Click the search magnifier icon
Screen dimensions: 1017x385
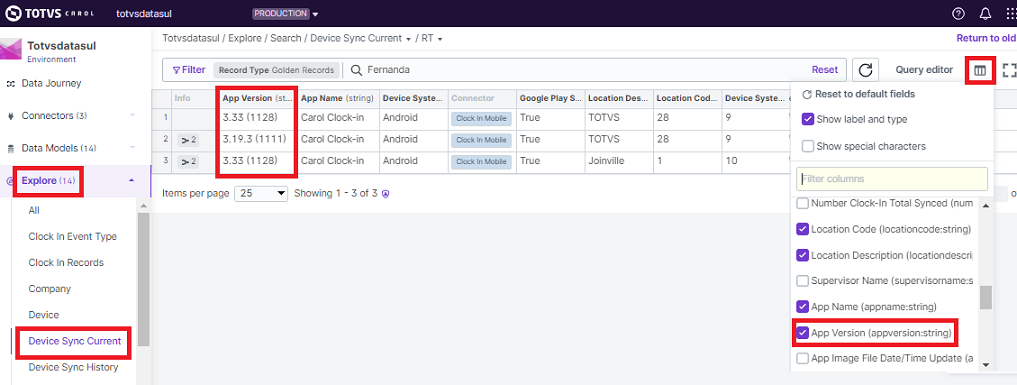[x=356, y=70]
